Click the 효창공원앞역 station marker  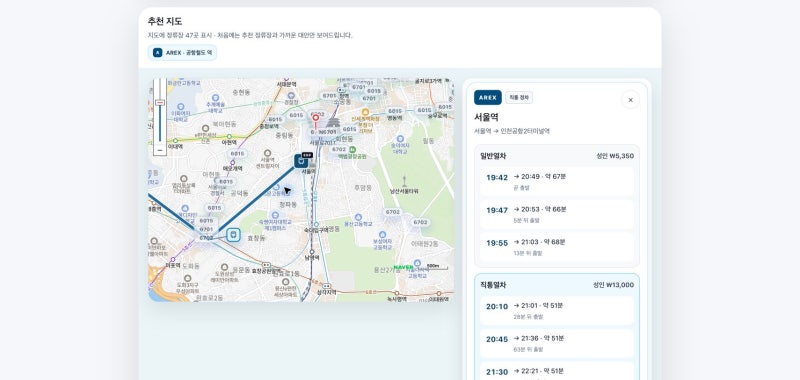pos(266,265)
